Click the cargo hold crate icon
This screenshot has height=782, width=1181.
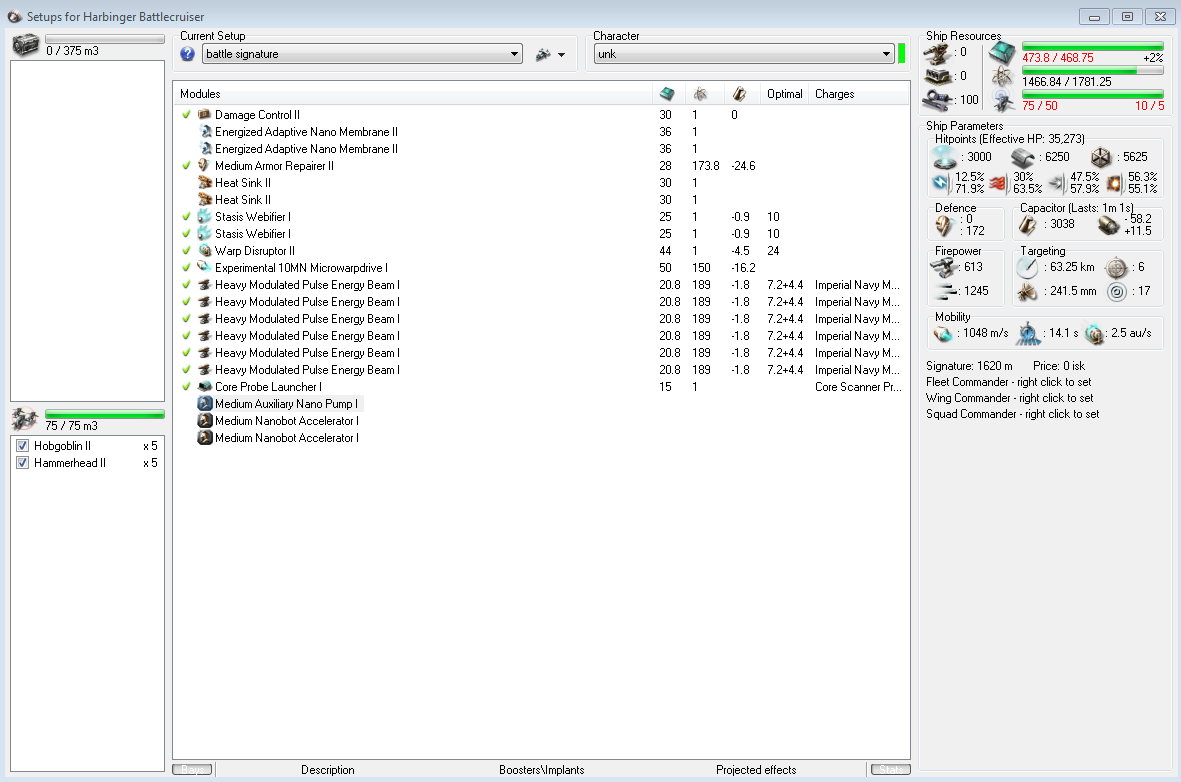25,44
